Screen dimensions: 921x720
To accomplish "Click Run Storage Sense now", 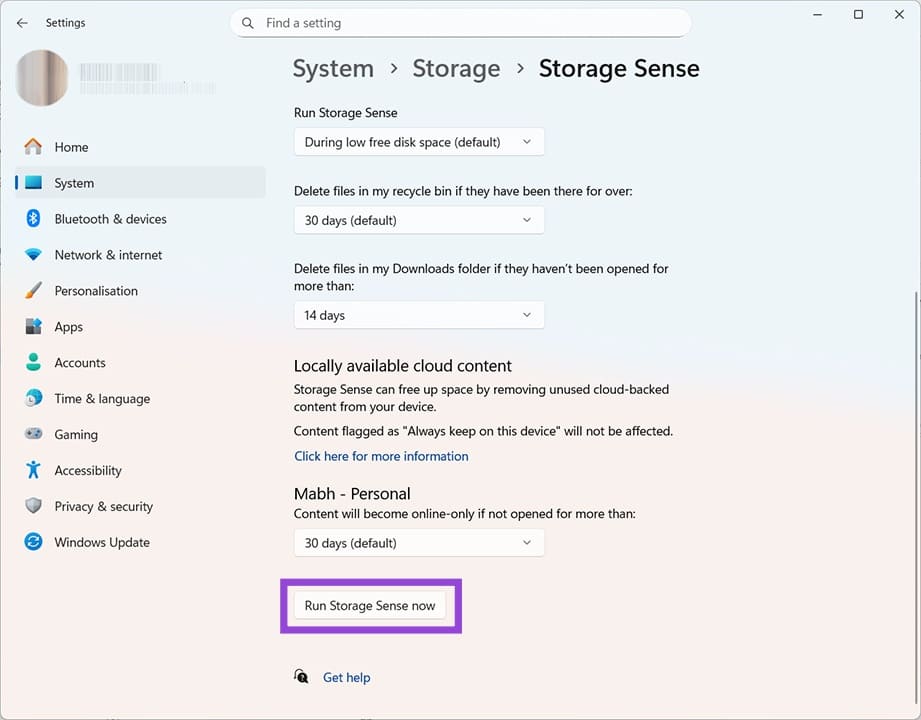I will coord(370,605).
